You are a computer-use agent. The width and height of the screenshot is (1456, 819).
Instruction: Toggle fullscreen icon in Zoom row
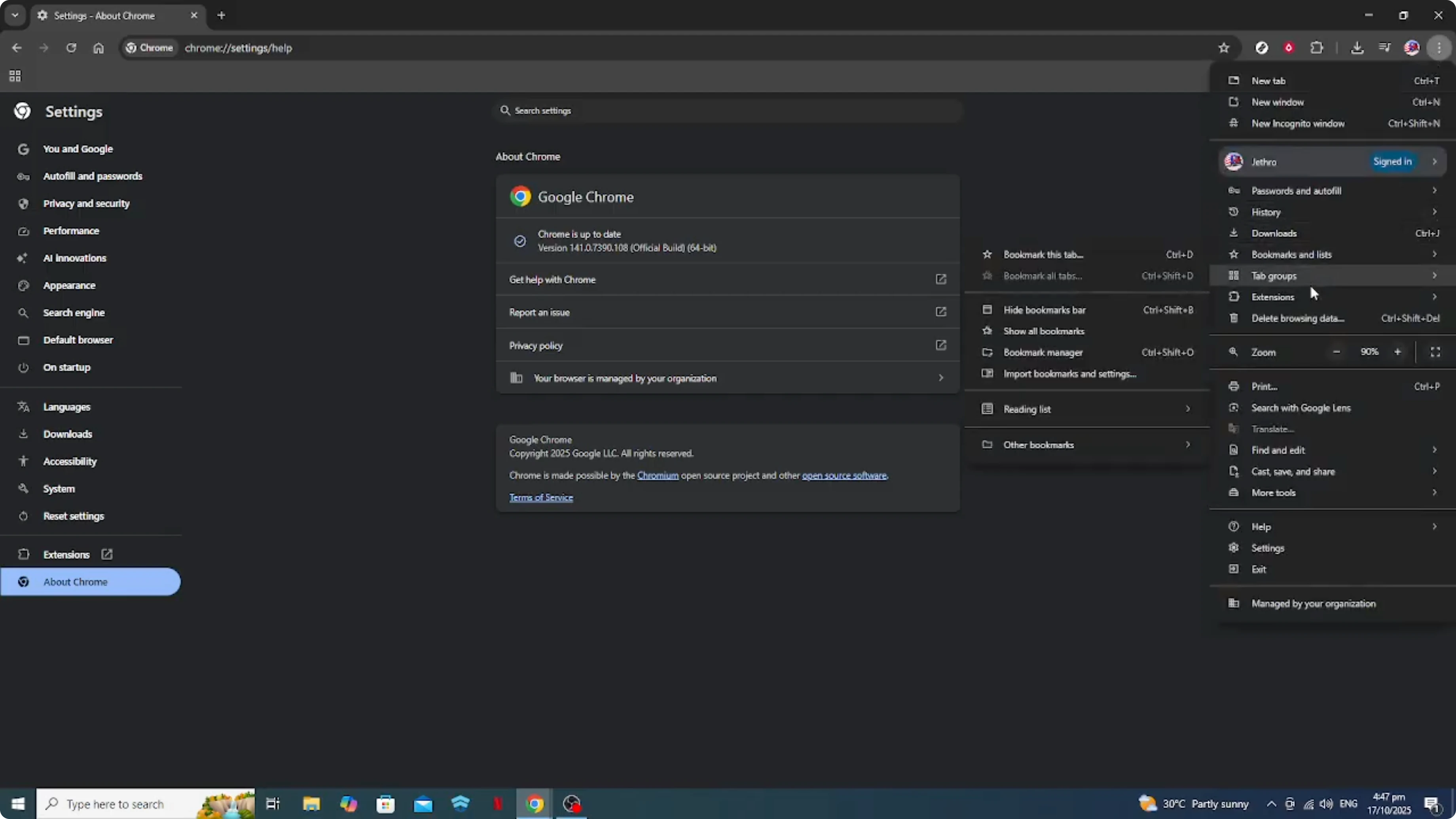click(x=1435, y=352)
